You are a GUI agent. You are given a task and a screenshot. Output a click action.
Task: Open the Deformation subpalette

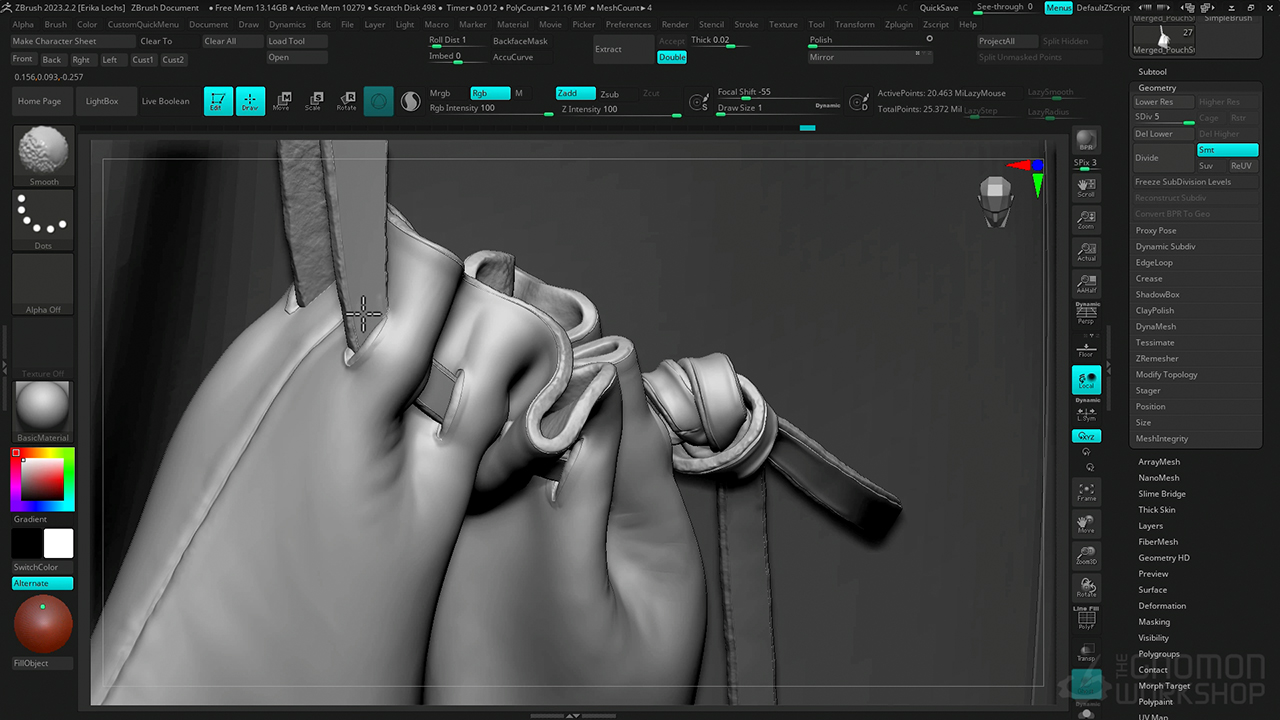(x=1161, y=606)
